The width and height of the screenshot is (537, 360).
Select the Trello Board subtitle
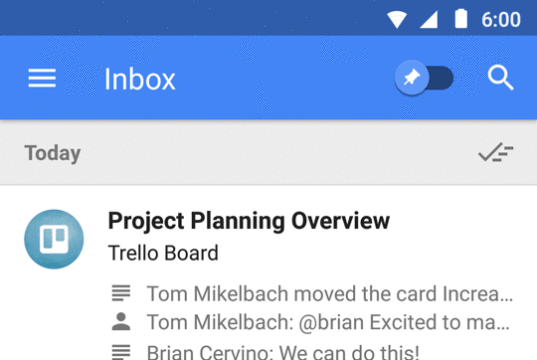click(x=163, y=253)
